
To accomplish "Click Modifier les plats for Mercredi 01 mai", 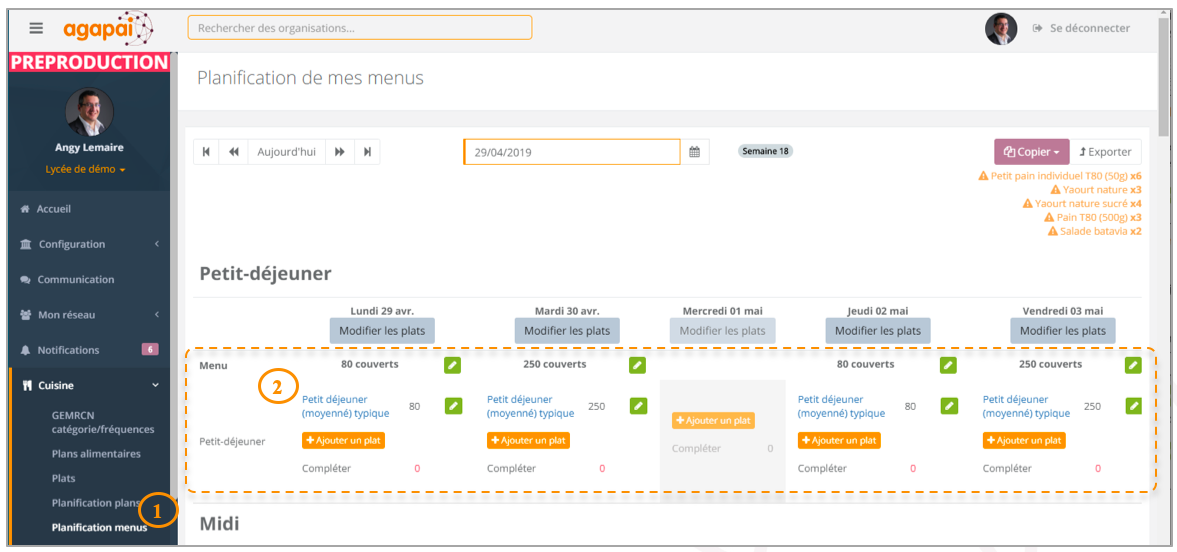I will click(x=722, y=330).
